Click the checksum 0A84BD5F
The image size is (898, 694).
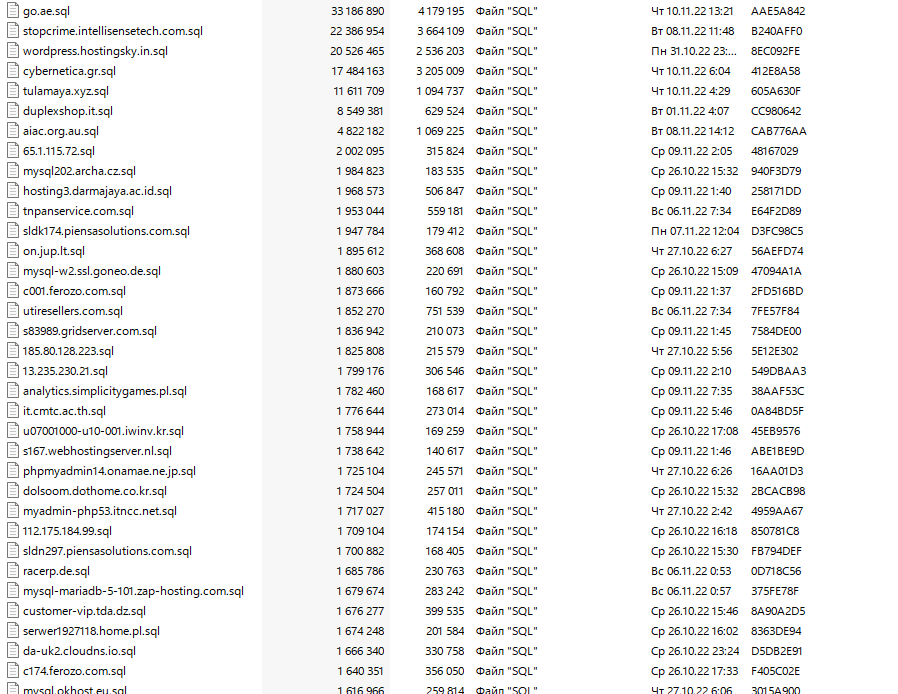(x=777, y=411)
